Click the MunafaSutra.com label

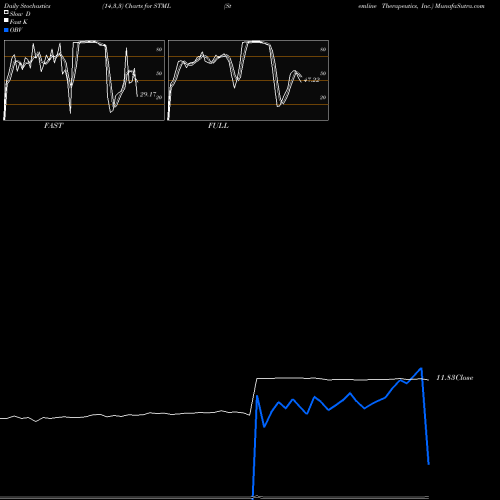click(460, 6)
